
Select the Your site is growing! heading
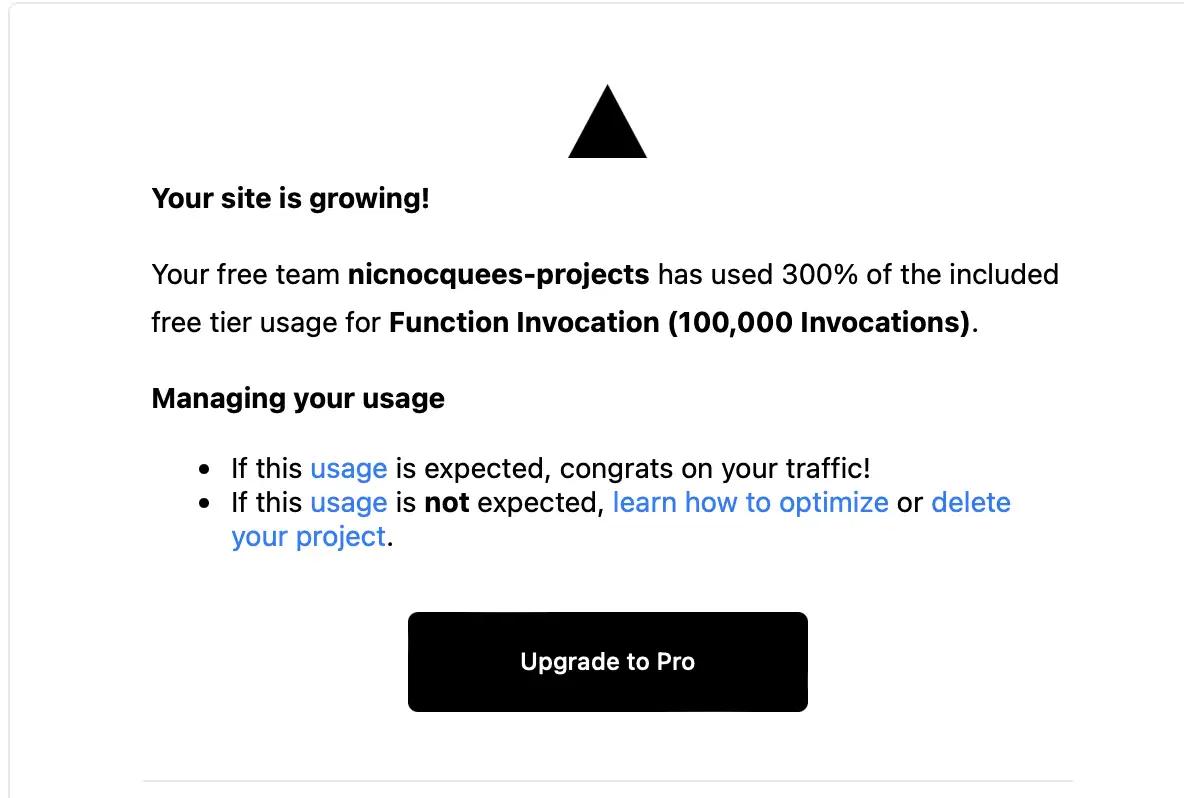tap(291, 199)
